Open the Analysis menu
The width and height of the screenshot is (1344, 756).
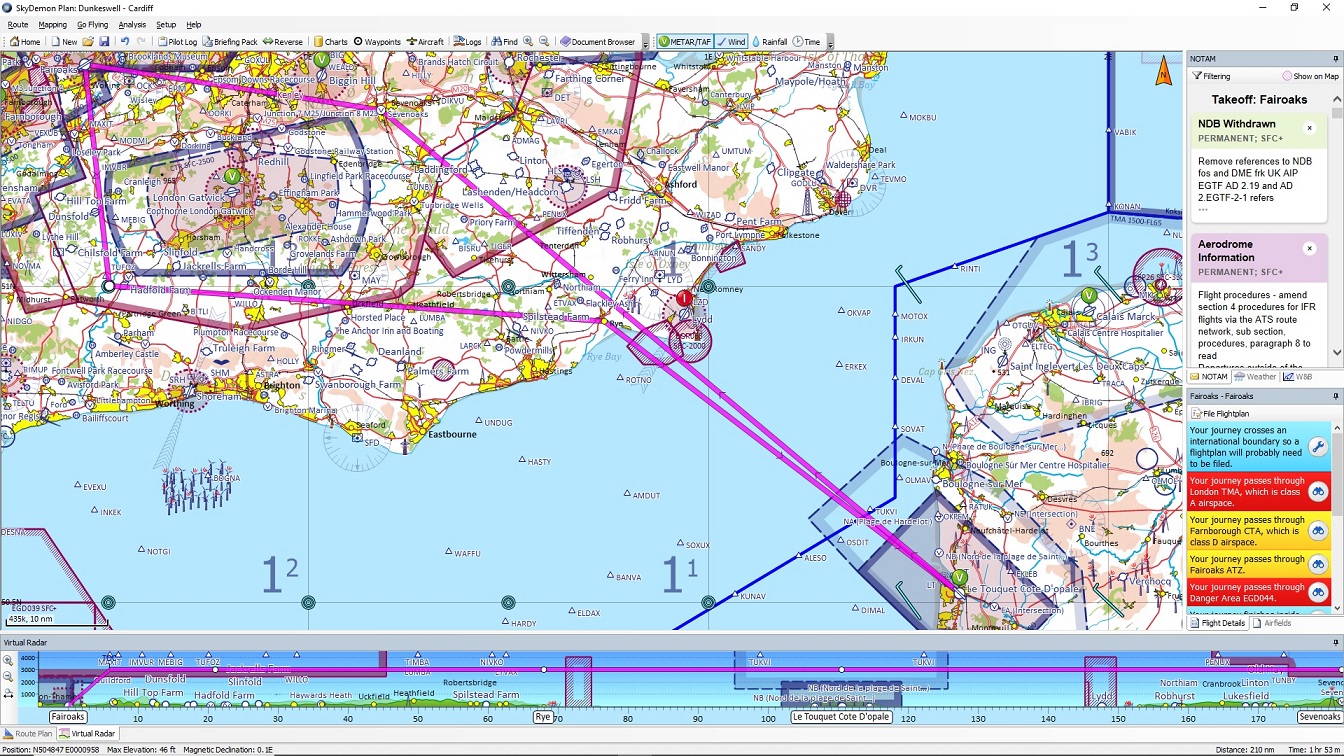(x=132, y=25)
